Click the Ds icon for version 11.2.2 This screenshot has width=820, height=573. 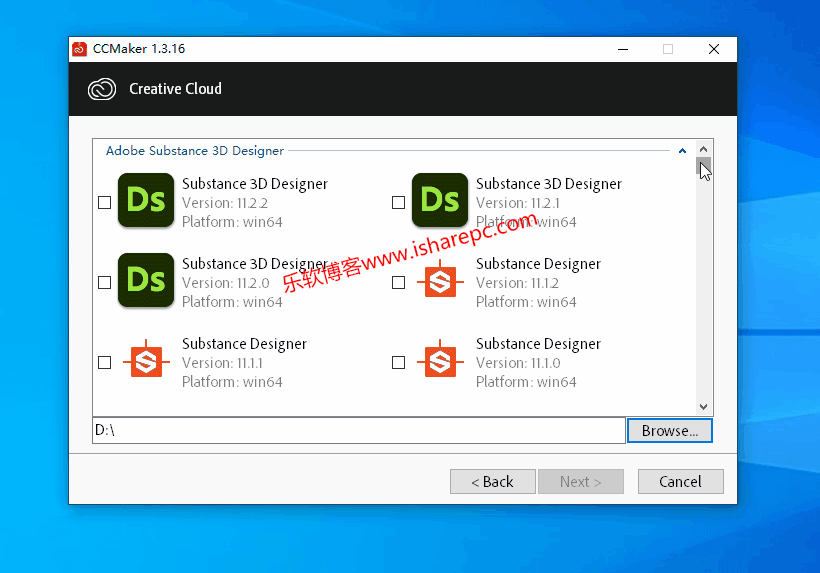pos(146,200)
